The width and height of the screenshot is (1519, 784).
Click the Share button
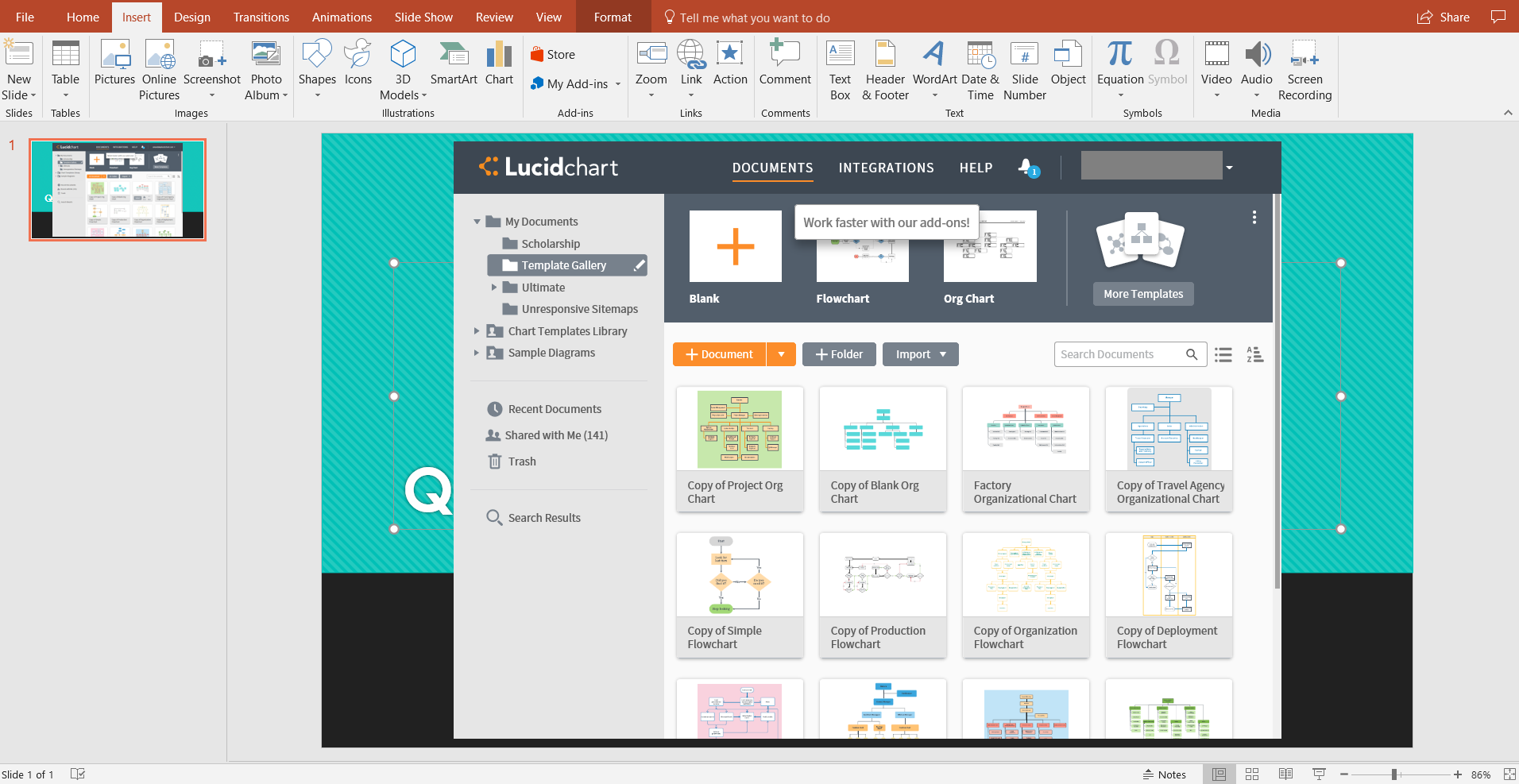pyautogui.click(x=1444, y=17)
